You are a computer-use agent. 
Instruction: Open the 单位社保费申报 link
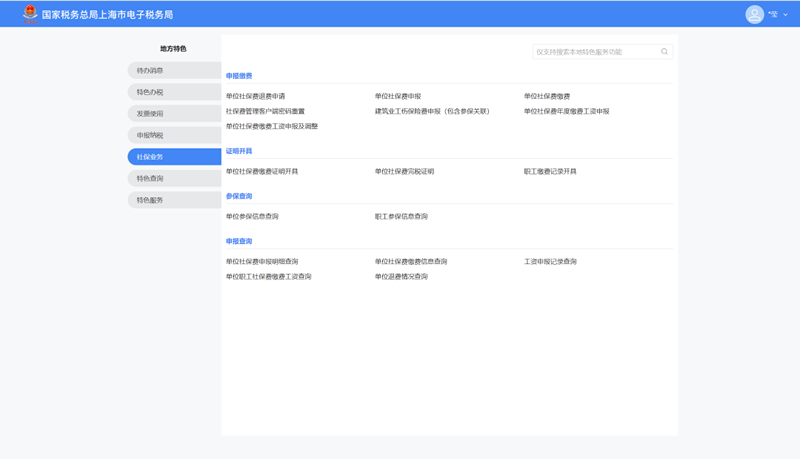pyautogui.click(x=398, y=97)
